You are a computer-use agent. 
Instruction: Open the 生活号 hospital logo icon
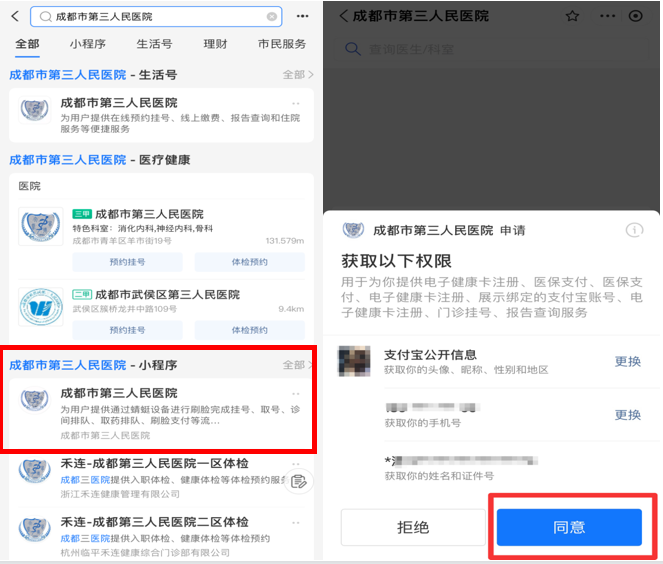pos(35,110)
